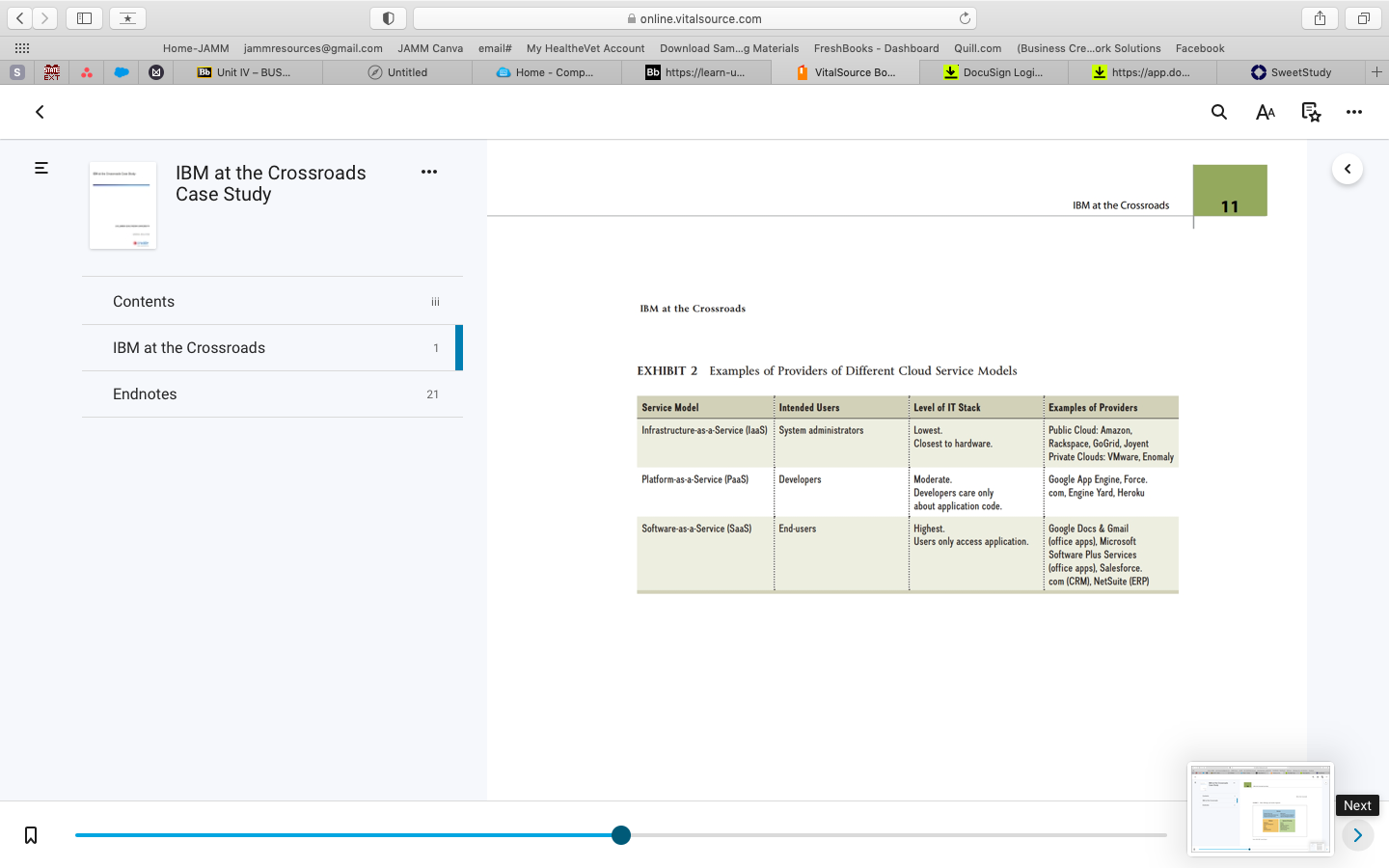Open the notebook highlights star icon

point(1311,112)
